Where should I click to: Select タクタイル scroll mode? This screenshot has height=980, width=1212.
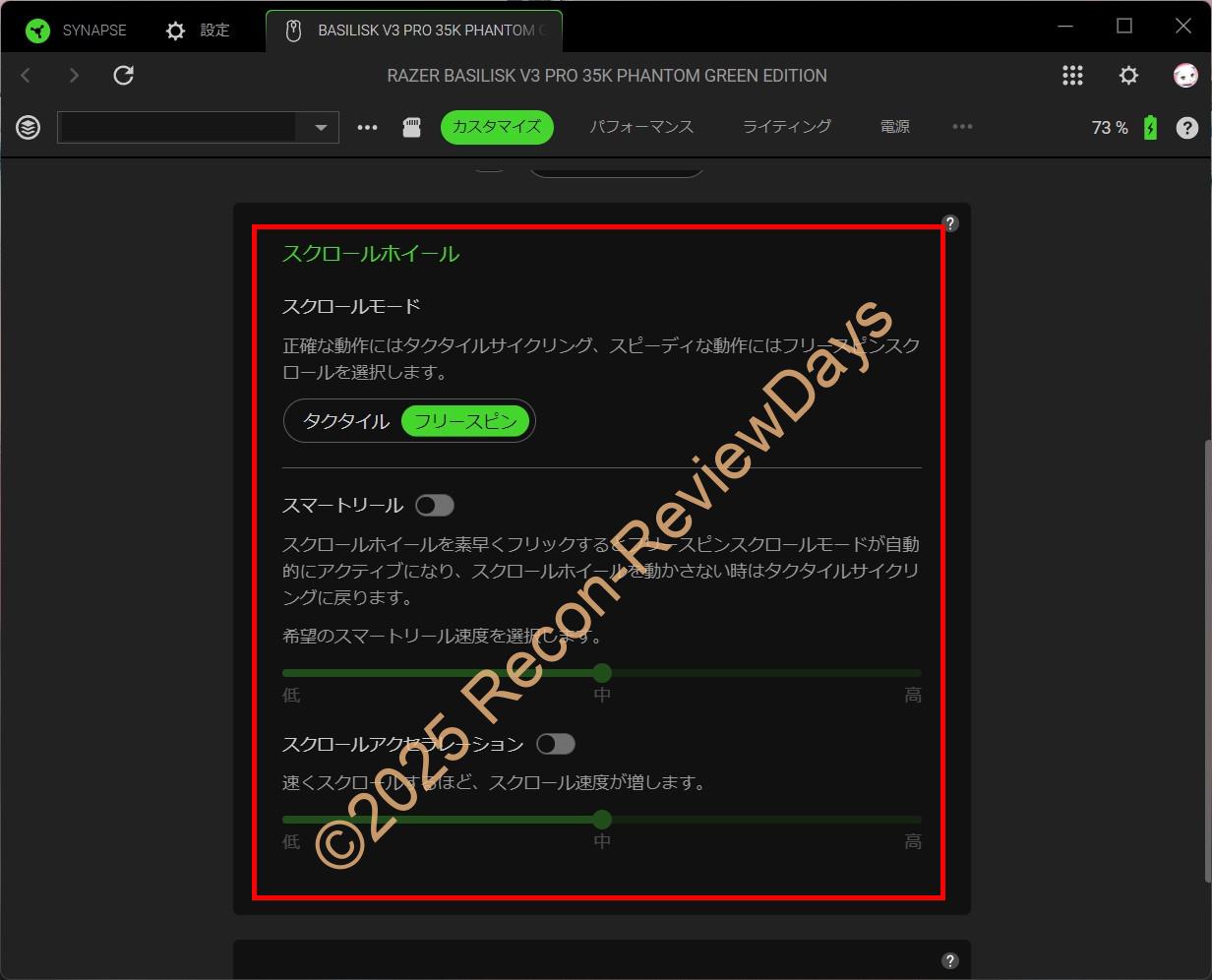coord(345,421)
